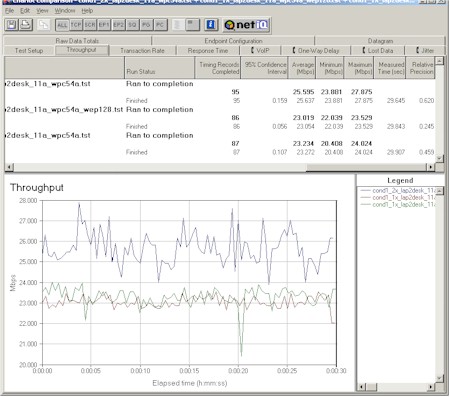
Task: Select the EP1 filter button
Action: coord(104,25)
